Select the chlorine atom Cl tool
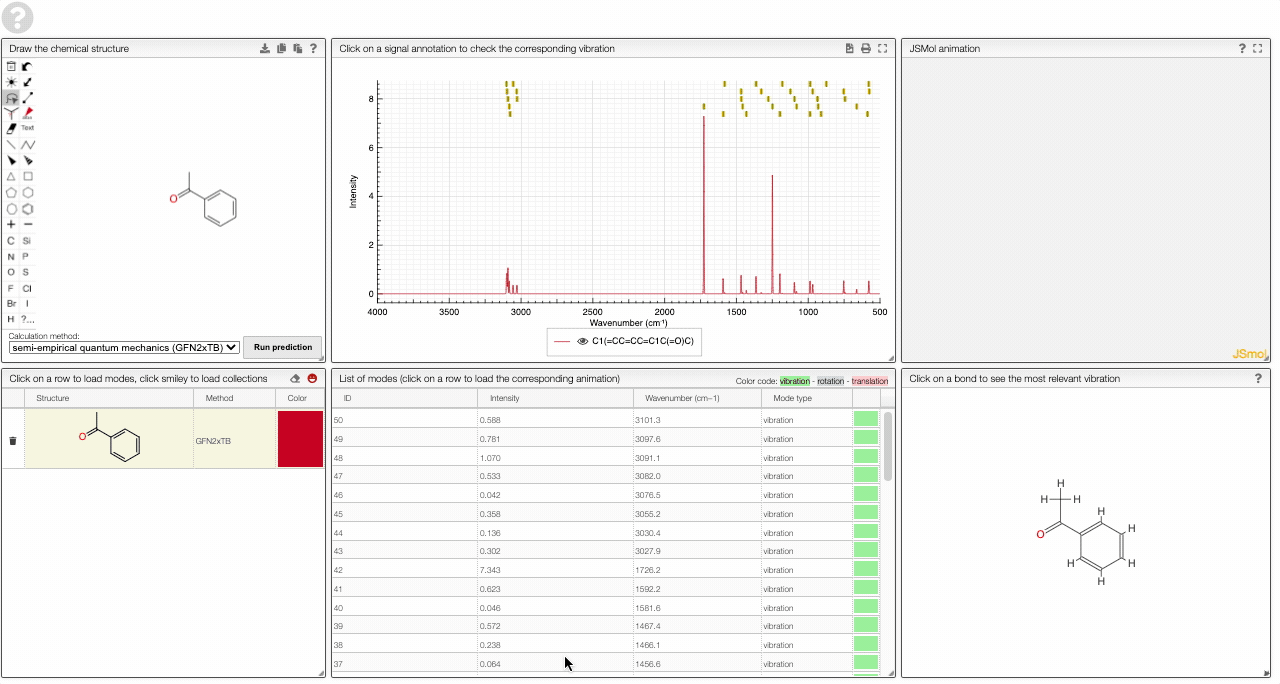The height and width of the screenshot is (684, 1280). (x=27, y=288)
